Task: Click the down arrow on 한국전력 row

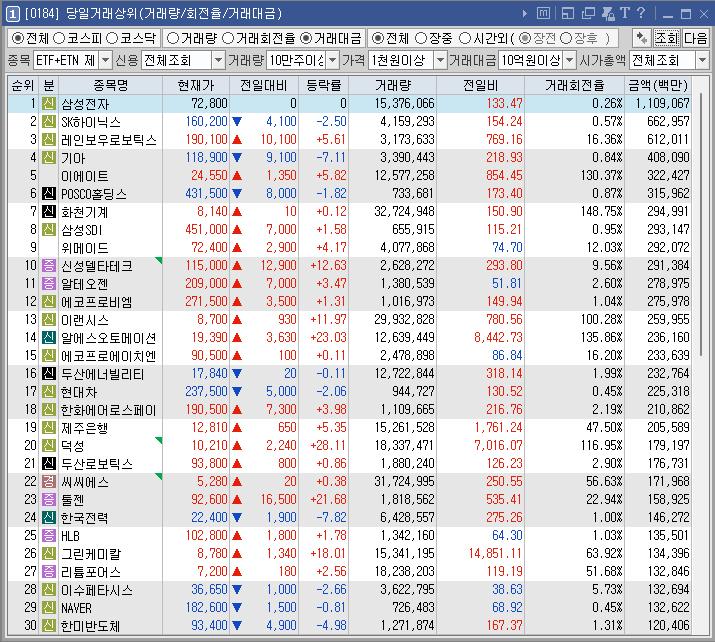Action: pos(237,518)
